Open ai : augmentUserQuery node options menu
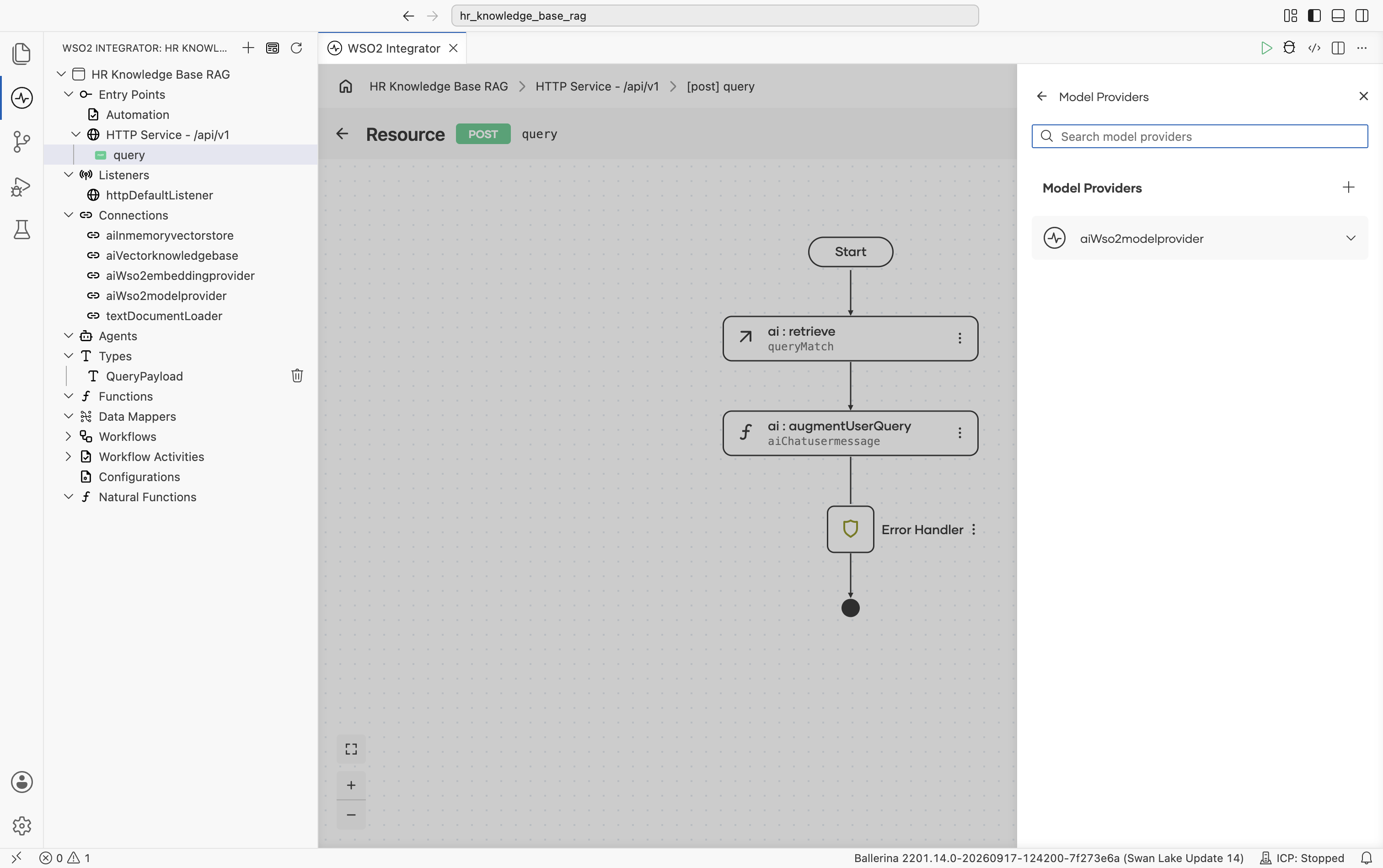 click(x=960, y=433)
